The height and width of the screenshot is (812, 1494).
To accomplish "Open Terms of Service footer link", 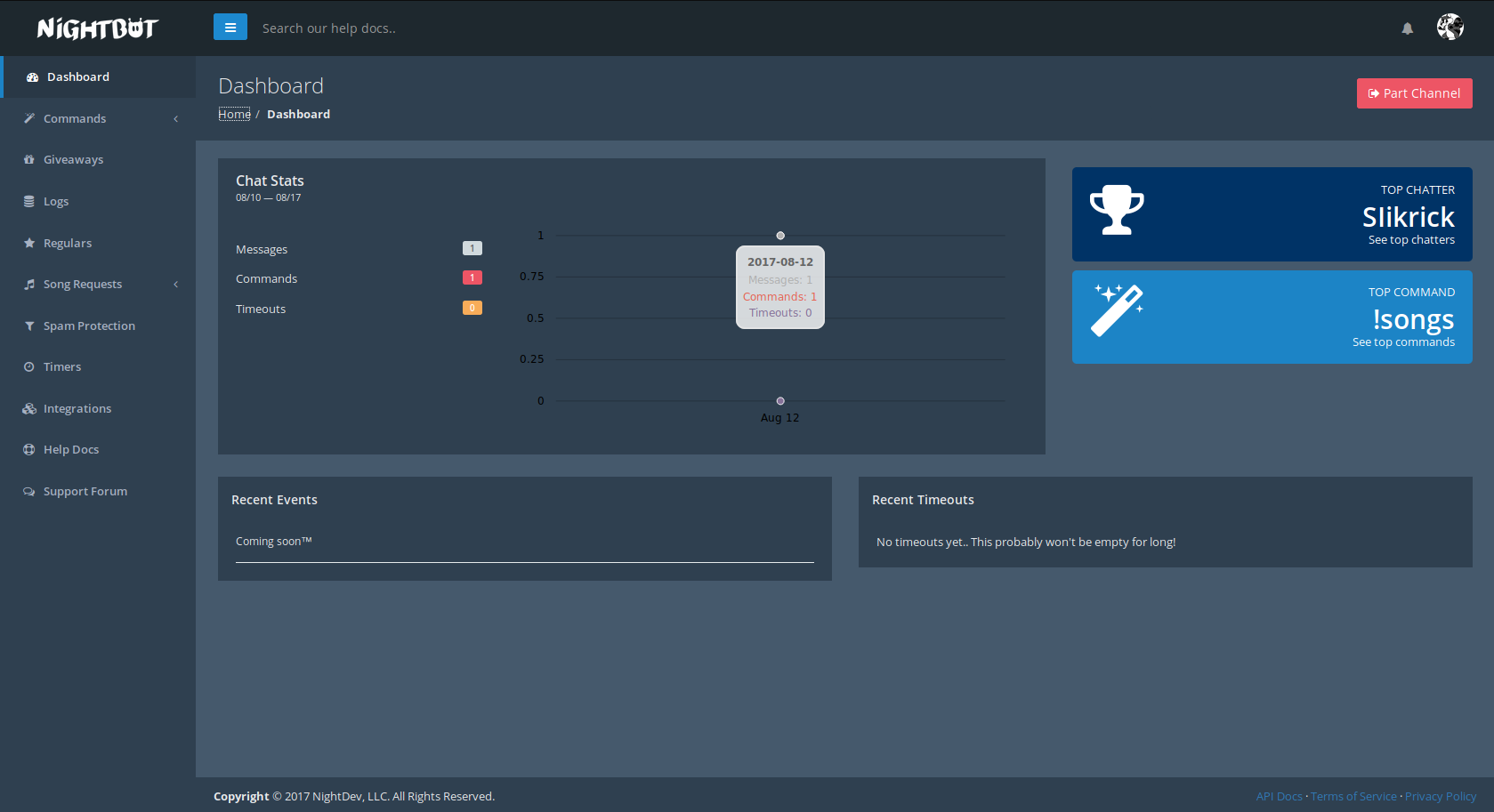I will (1353, 797).
